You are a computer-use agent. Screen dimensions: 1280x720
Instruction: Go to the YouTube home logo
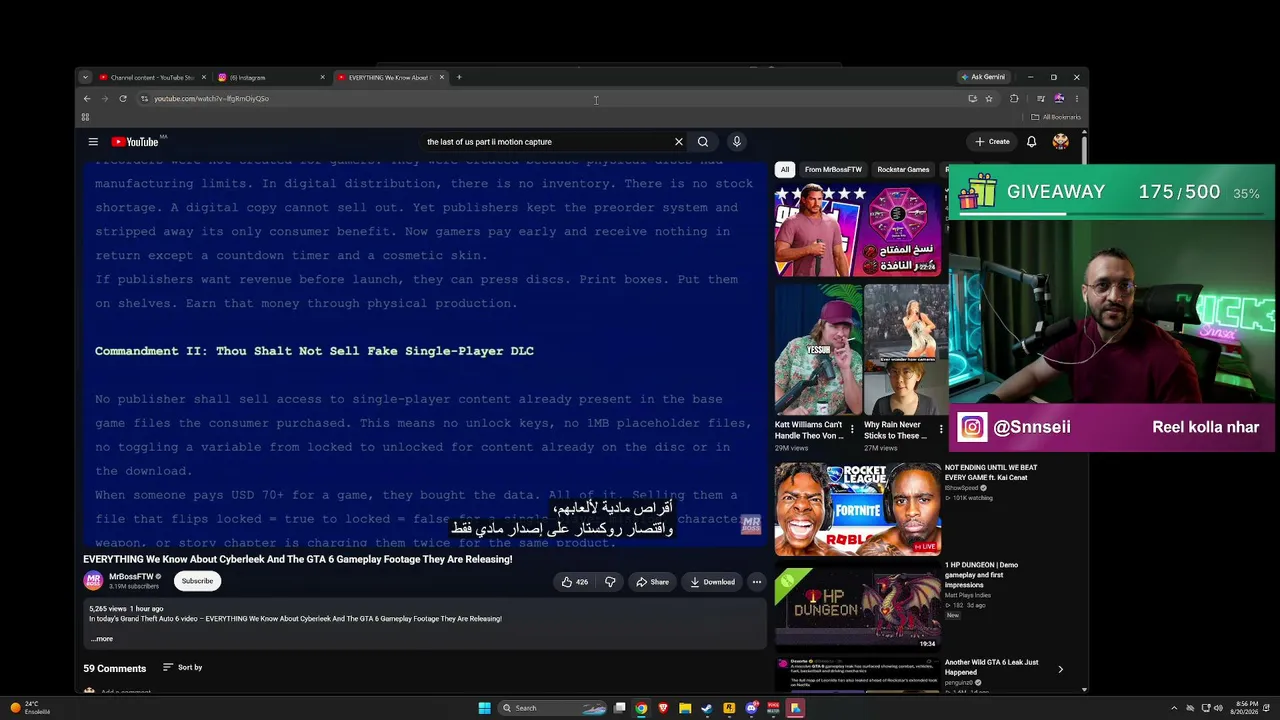click(x=135, y=142)
